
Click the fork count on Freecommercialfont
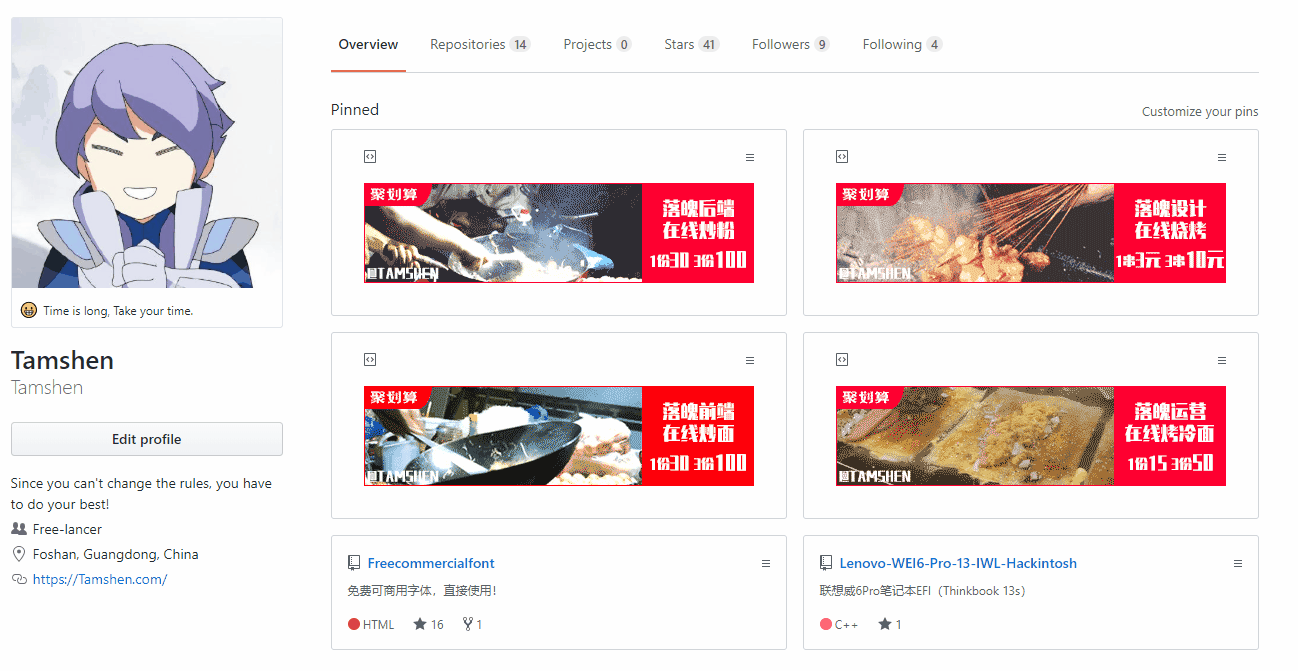(473, 624)
